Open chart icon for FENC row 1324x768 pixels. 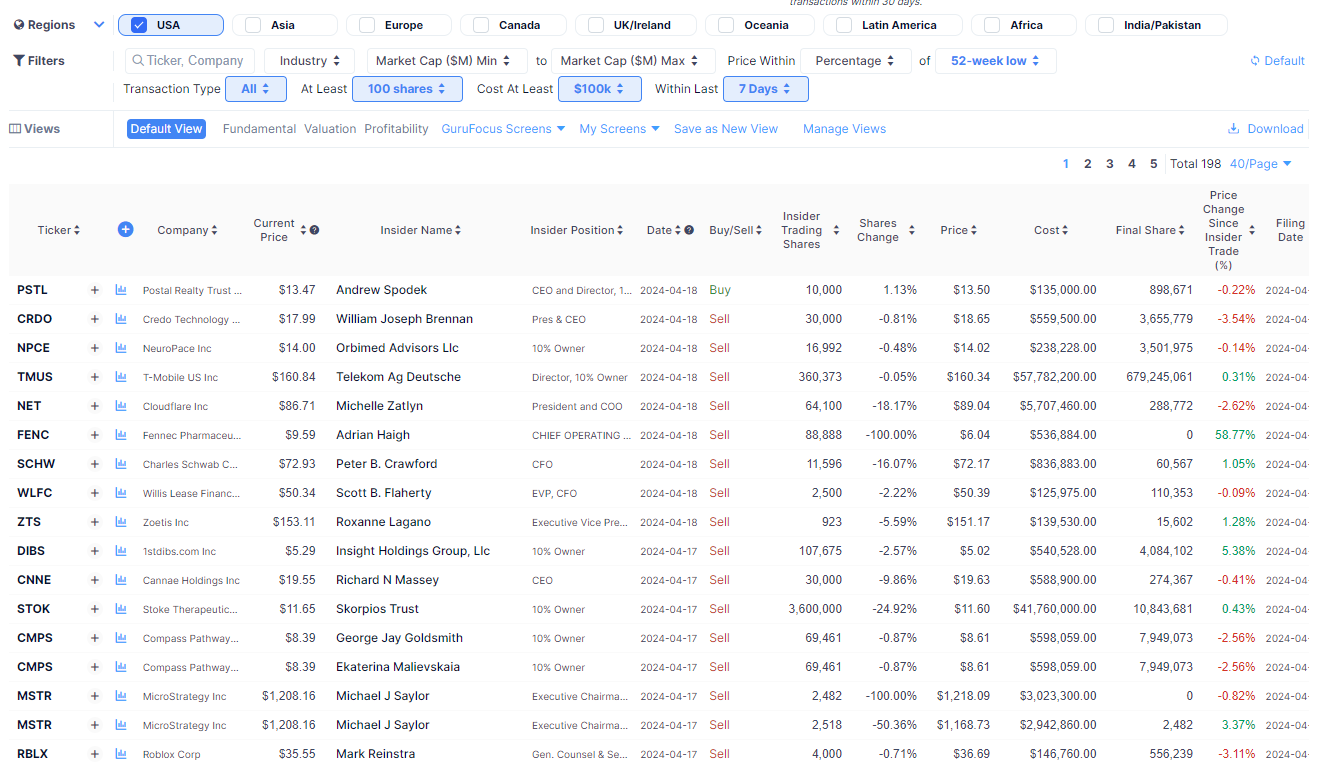[x=121, y=435]
